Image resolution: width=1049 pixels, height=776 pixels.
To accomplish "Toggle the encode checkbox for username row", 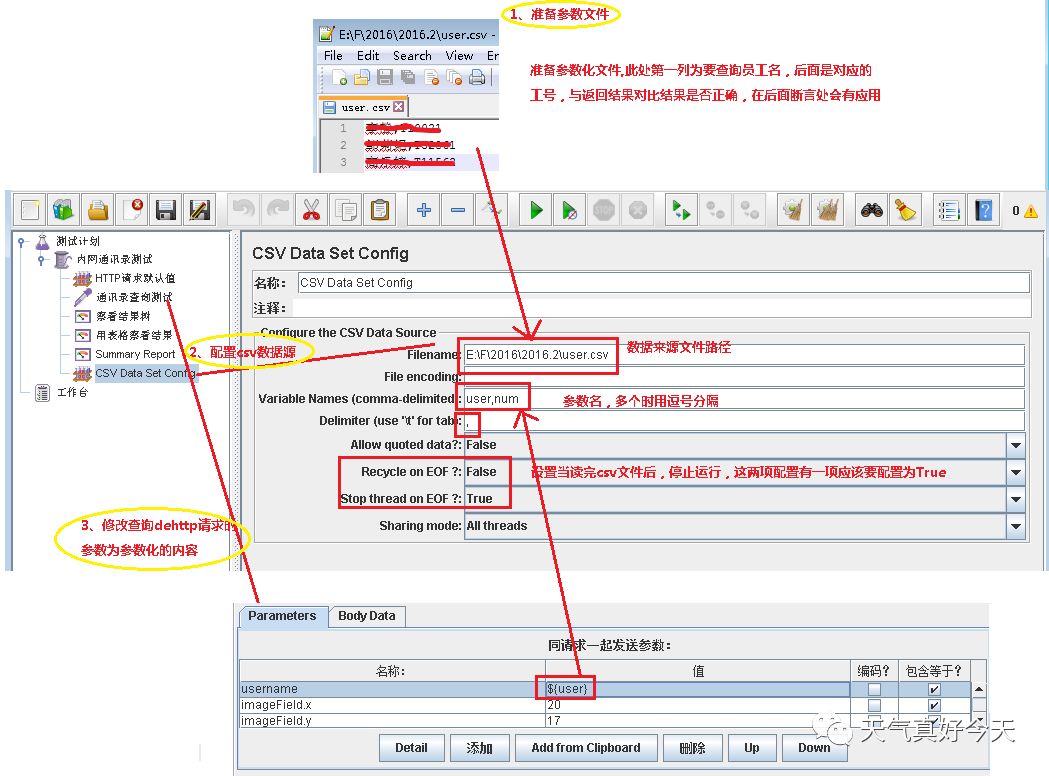I will tap(874, 689).
